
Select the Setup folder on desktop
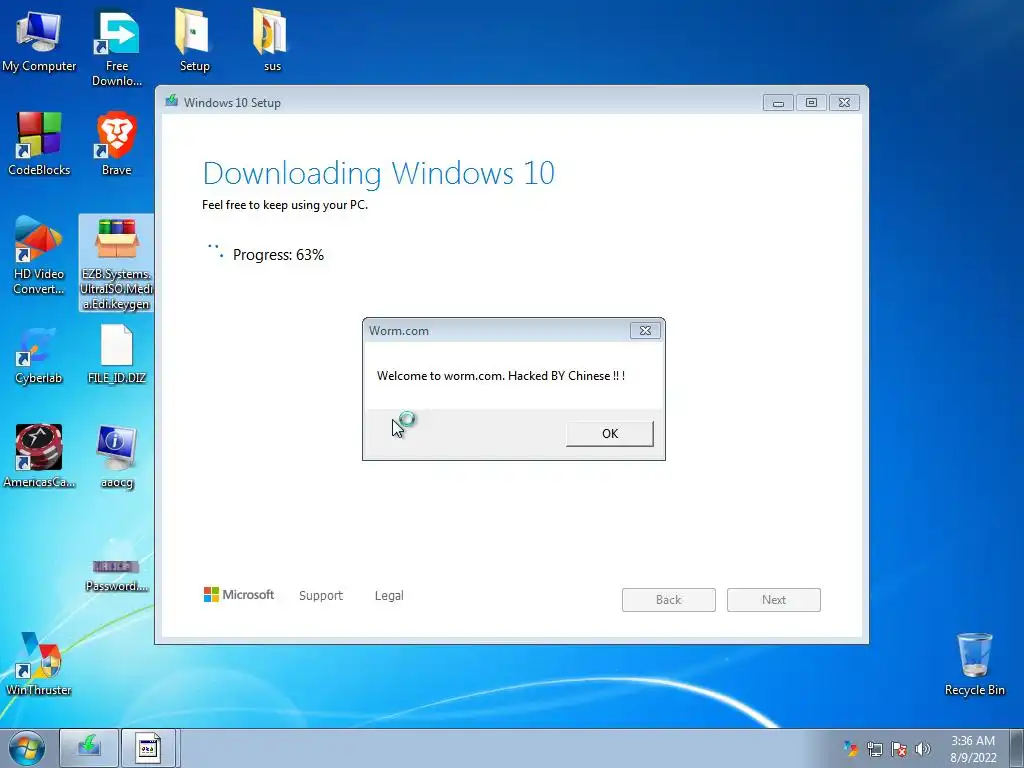coord(194,40)
